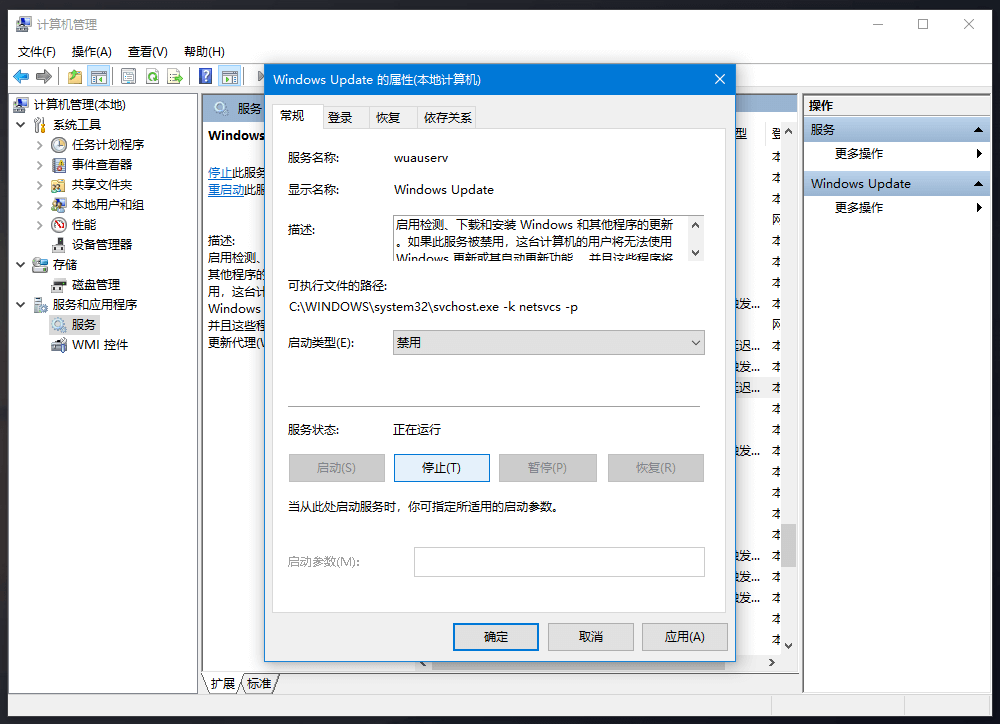Click the 应用(A) button
Screen dimensions: 1000x724
coord(684,637)
